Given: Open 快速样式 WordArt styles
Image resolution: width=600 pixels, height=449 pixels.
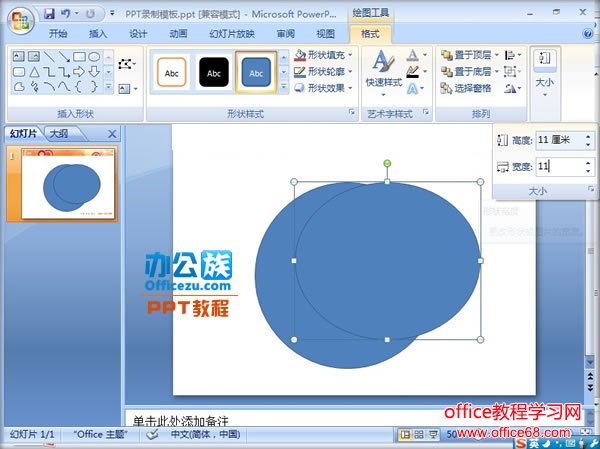Looking at the screenshot, I should point(383,72).
